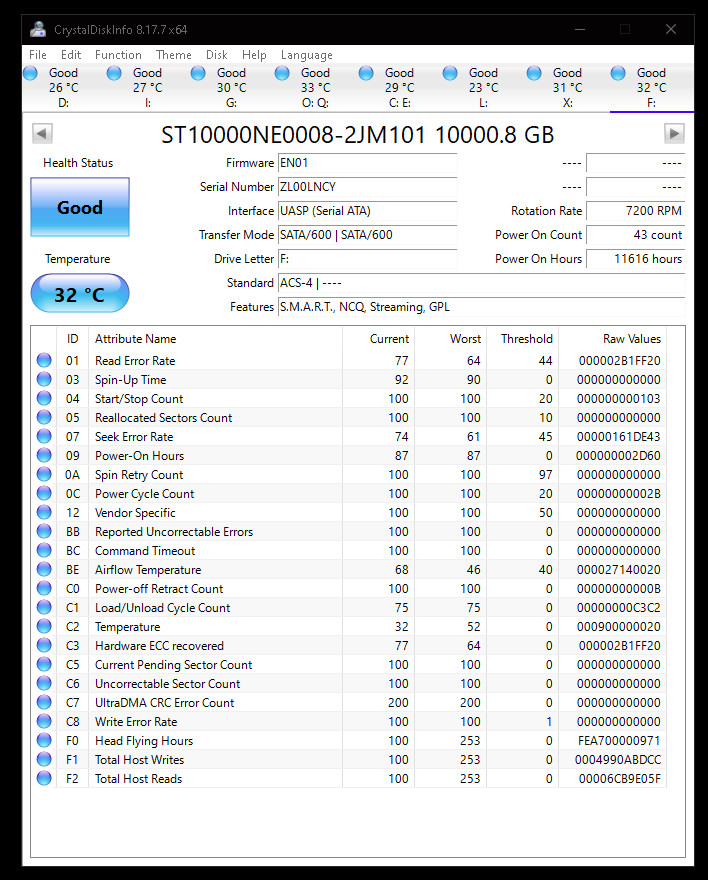This screenshot has height=880, width=708.
Task: Open the Function menu
Action: (118, 55)
